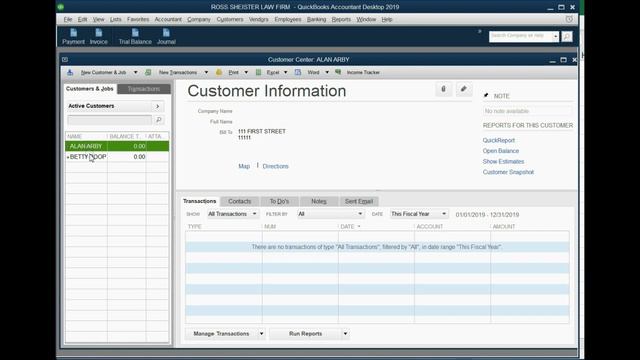Open the Filter By dropdown
Image resolution: width=640 pixels, height=360 pixels.
pyautogui.click(x=330, y=214)
